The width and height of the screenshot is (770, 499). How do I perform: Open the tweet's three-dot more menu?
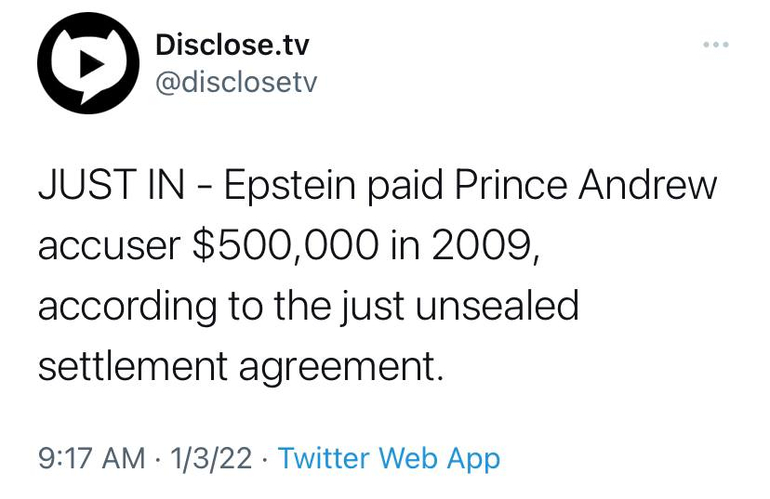[x=716, y=45]
